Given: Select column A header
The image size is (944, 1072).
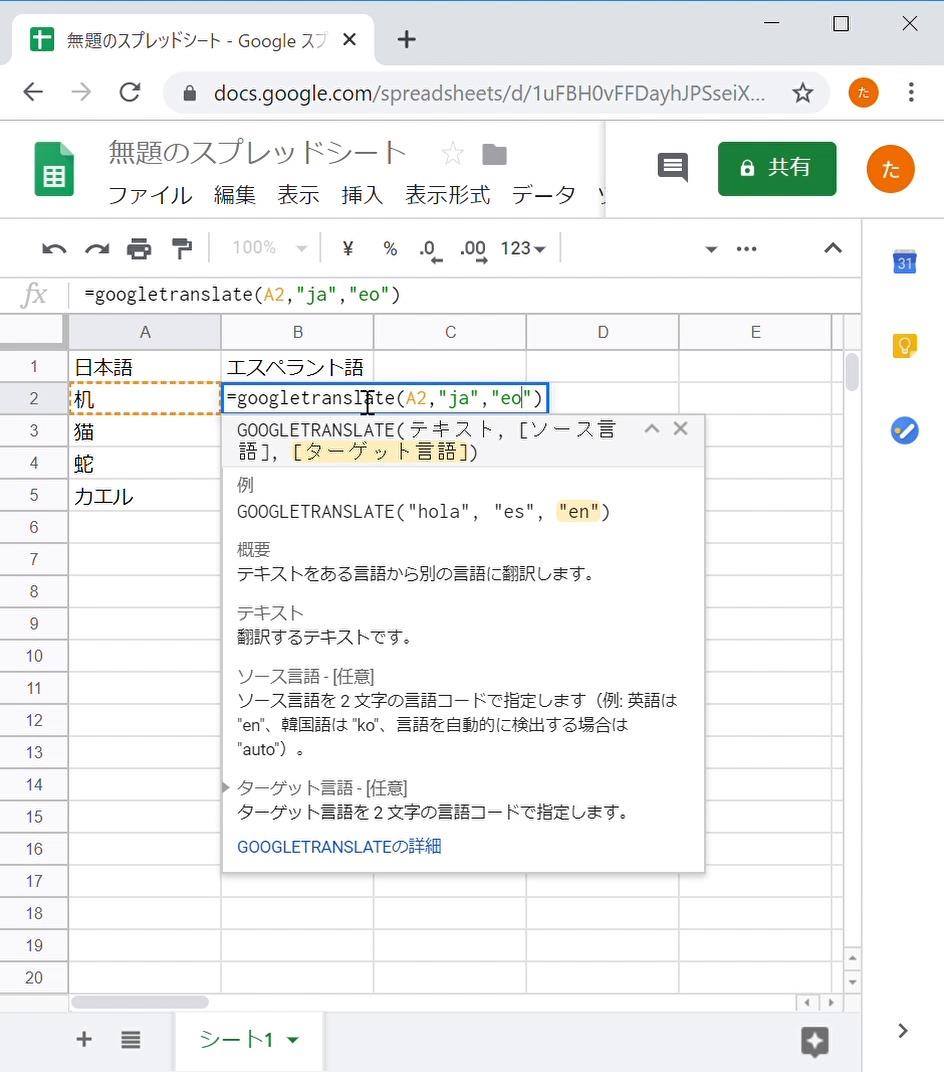Looking at the screenshot, I should [x=145, y=332].
